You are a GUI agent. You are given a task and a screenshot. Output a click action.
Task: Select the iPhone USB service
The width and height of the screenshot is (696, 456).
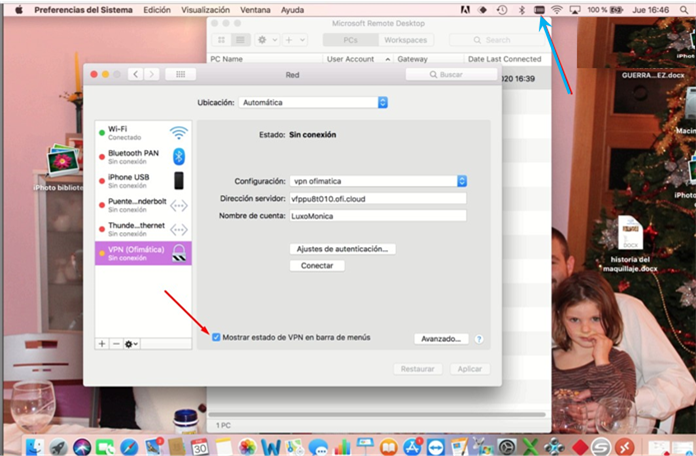[143, 181]
